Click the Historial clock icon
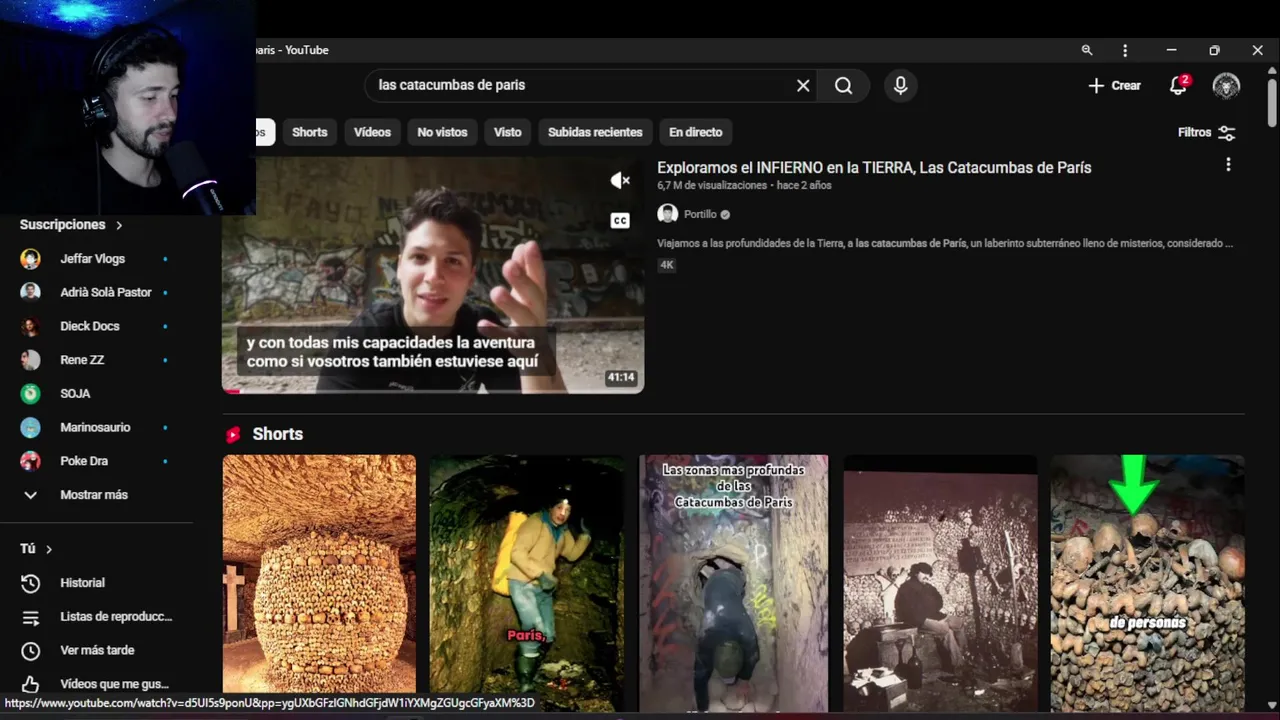This screenshot has width=1280, height=720. 31,583
